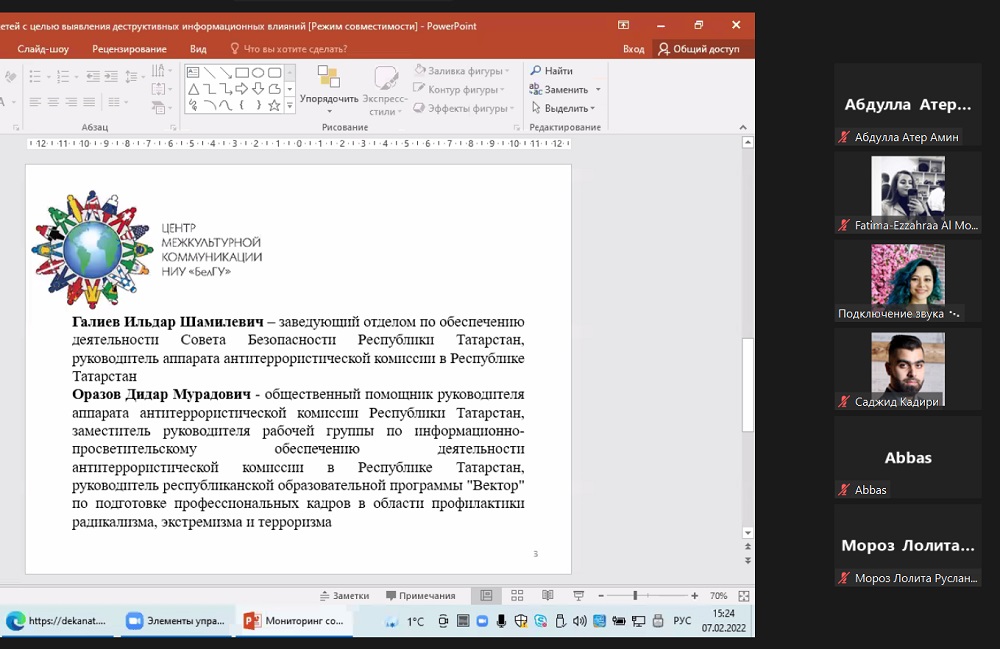
Task: Click the Общий доступ share button
Action: [x=699, y=48]
